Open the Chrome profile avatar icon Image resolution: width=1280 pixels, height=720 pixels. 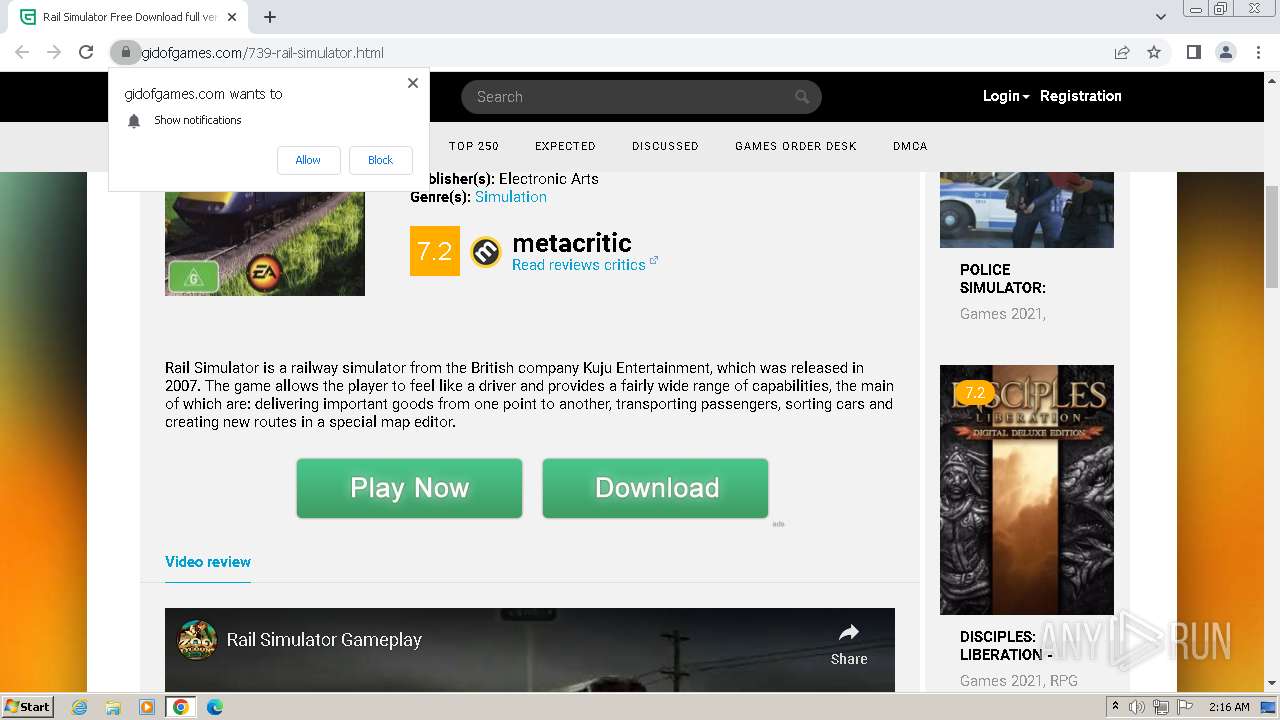click(x=1225, y=52)
